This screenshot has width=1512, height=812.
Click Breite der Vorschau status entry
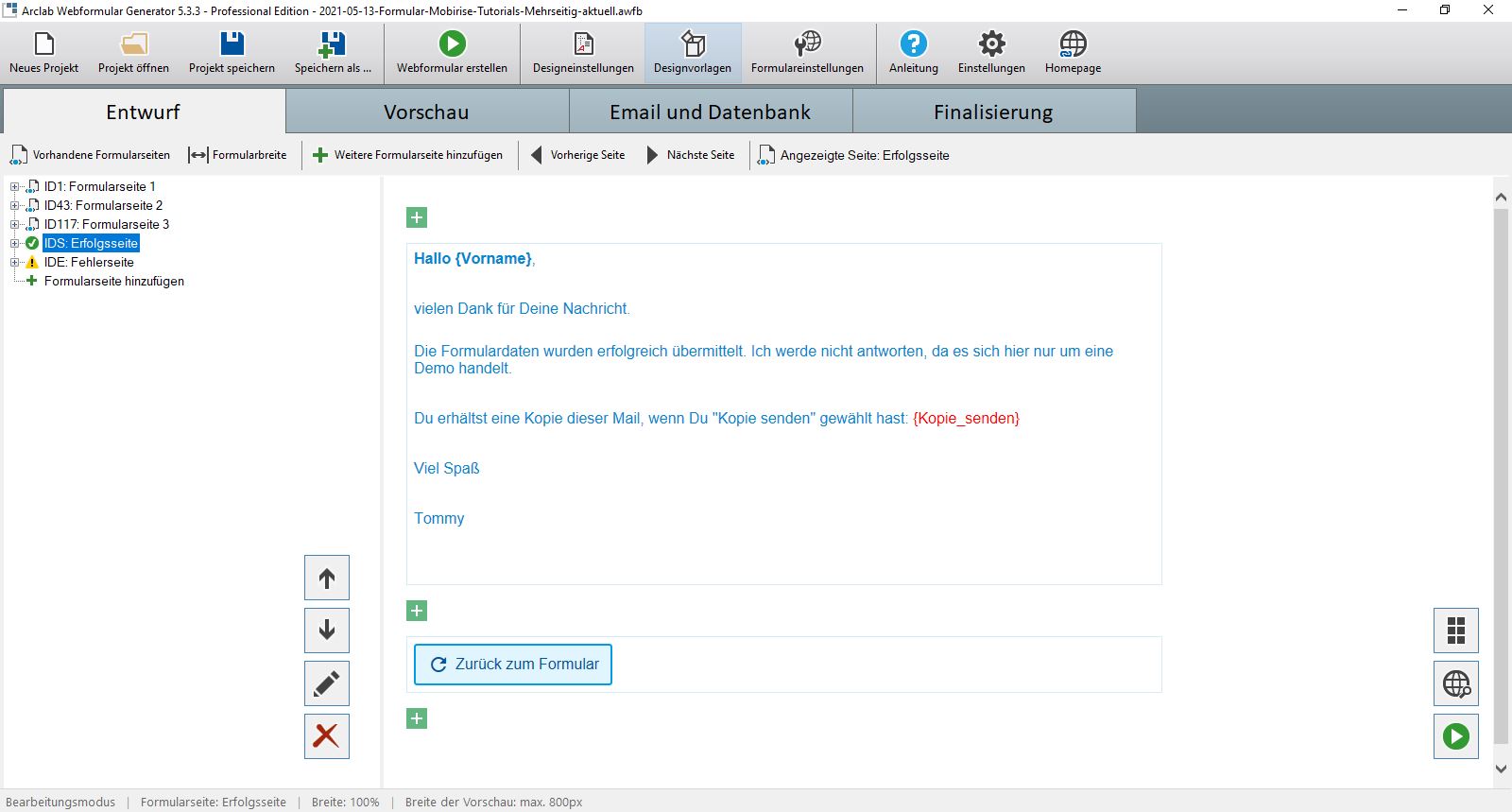click(x=493, y=802)
